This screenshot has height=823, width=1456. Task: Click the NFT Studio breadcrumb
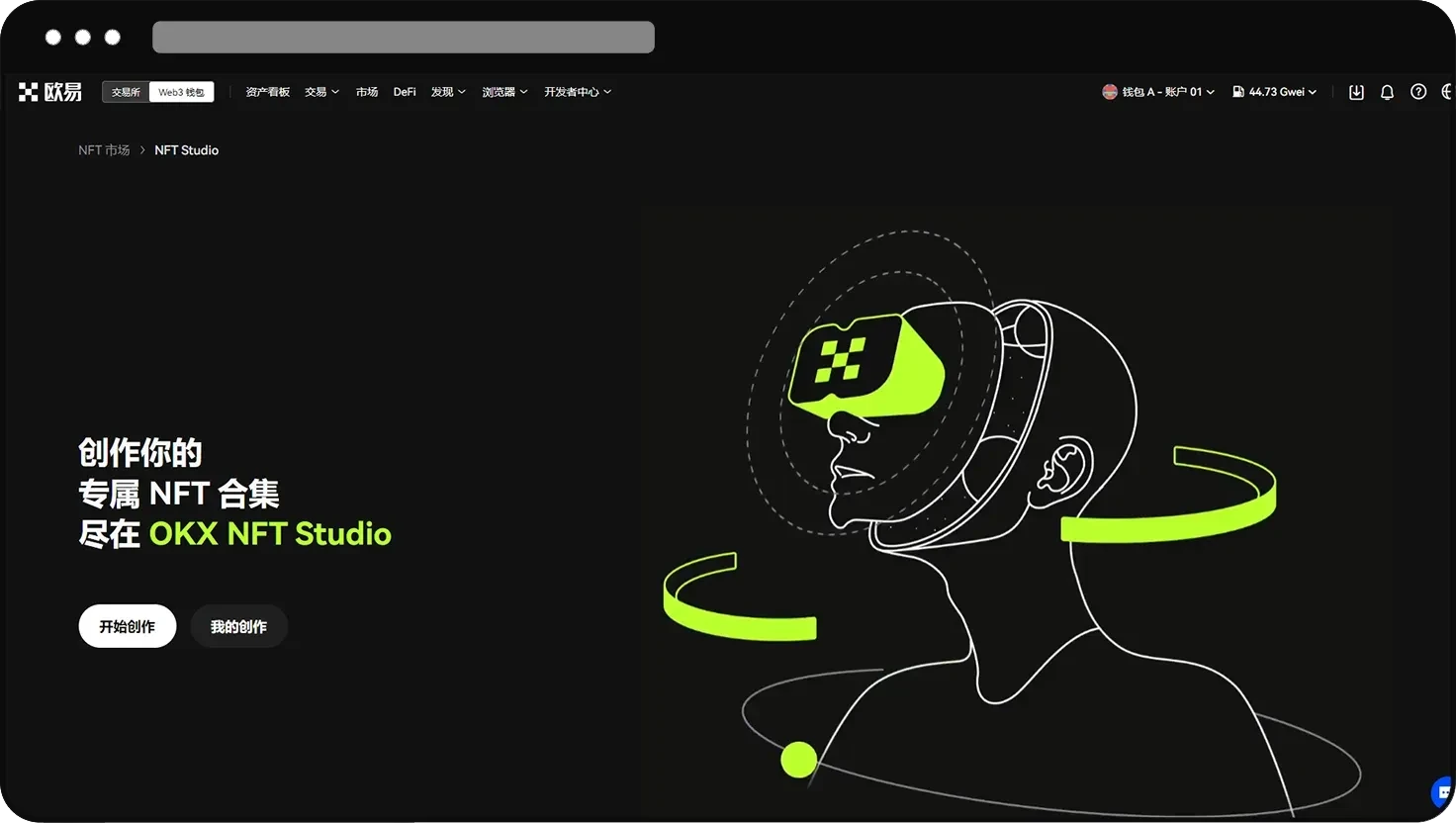click(x=187, y=150)
